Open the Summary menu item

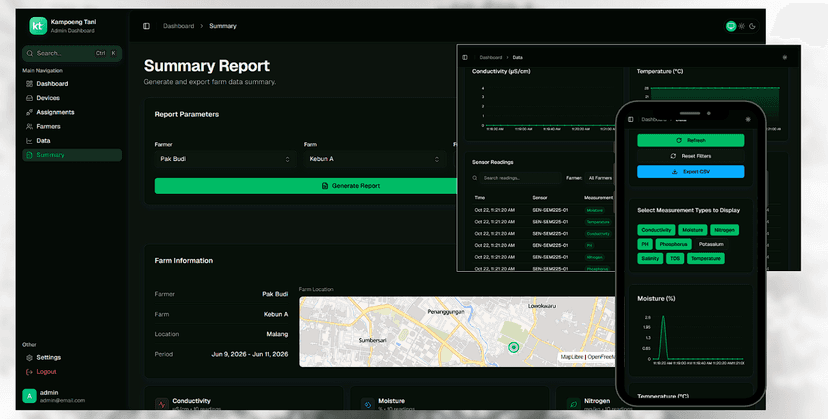pos(72,155)
